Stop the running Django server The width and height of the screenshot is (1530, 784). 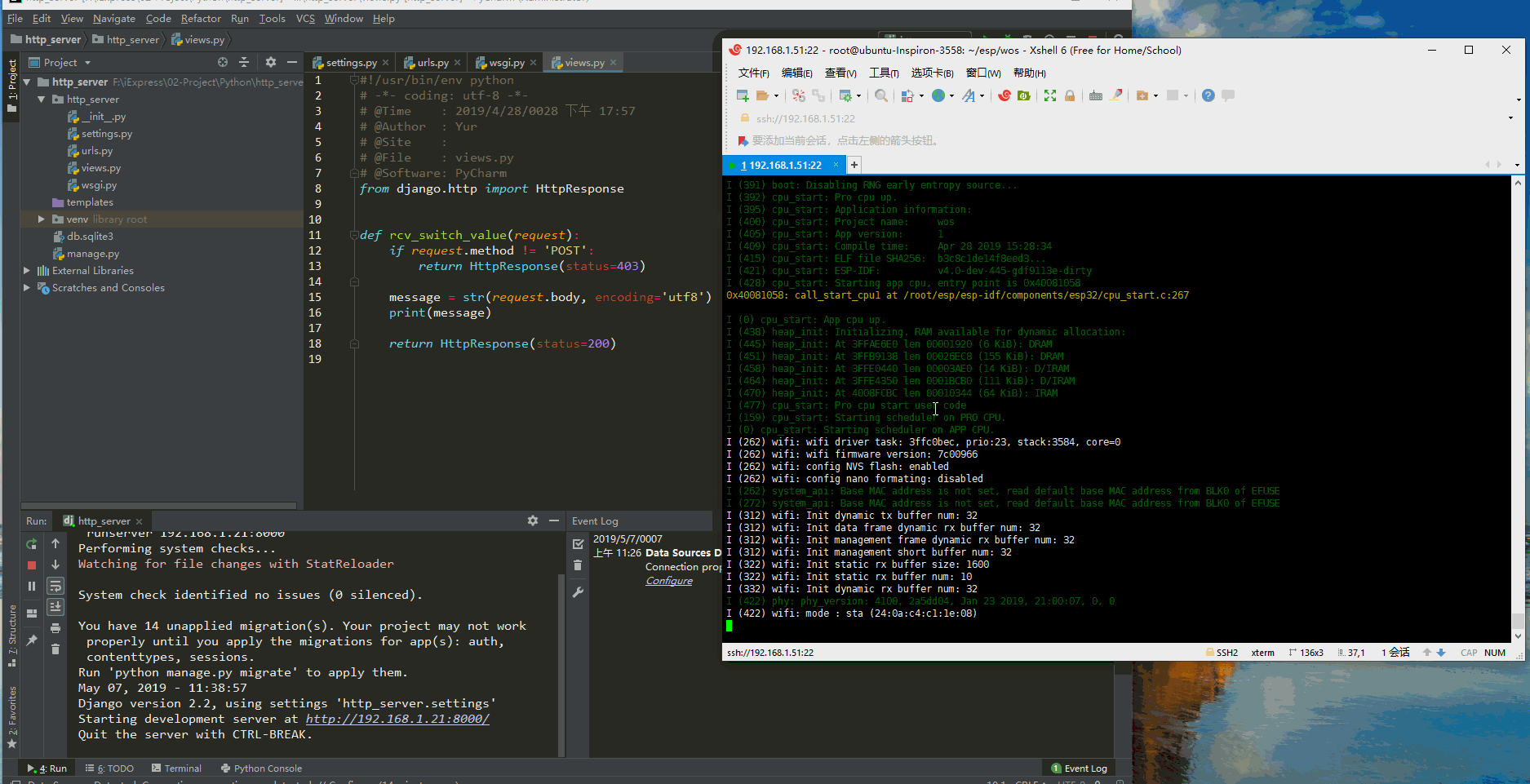[x=32, y=565]
